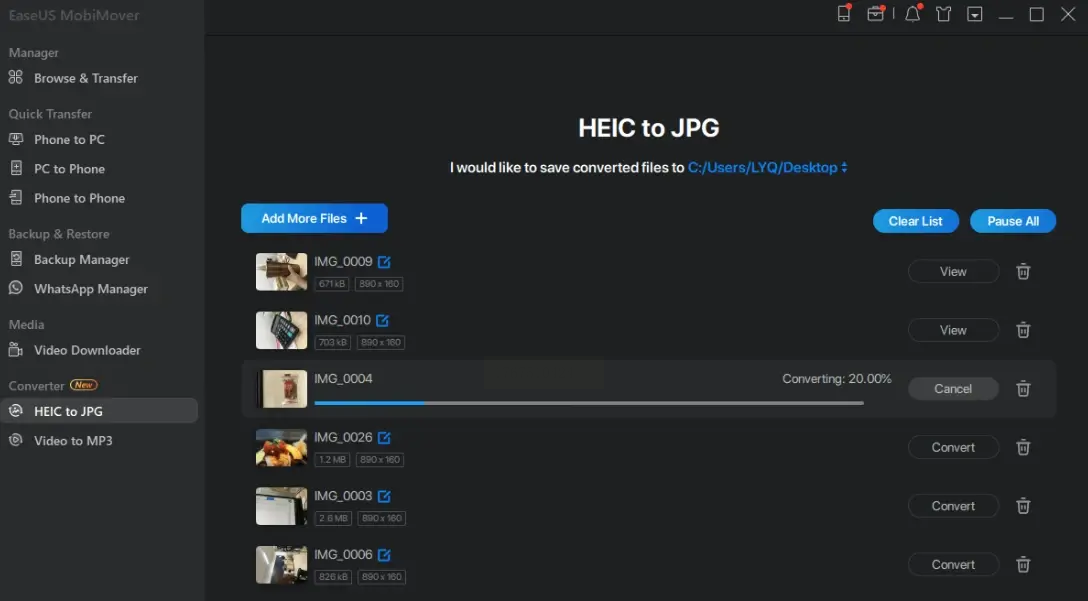The image size is (1088, 601).
Task: Click the Video to MP3 sidebar icon
Action: [x=15, y=440]
